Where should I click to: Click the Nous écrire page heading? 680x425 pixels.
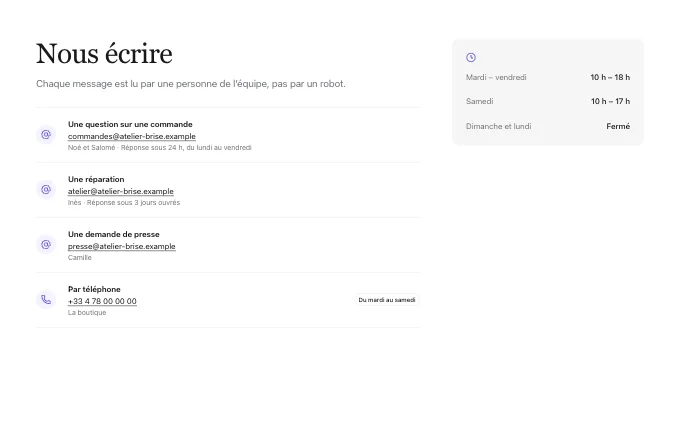(104, 54)
